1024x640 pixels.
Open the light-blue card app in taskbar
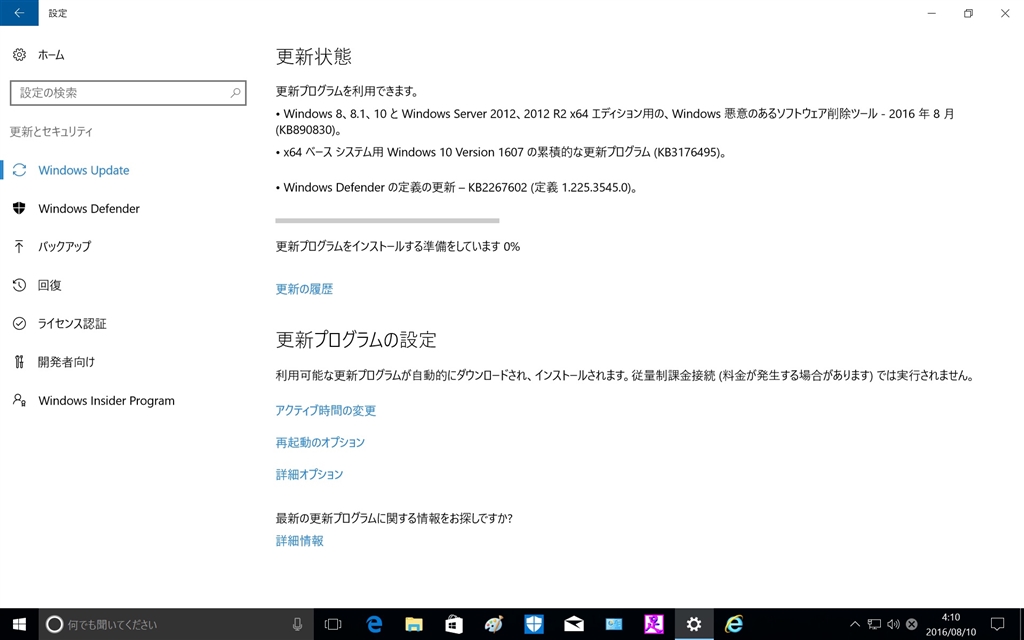(614, 624)
